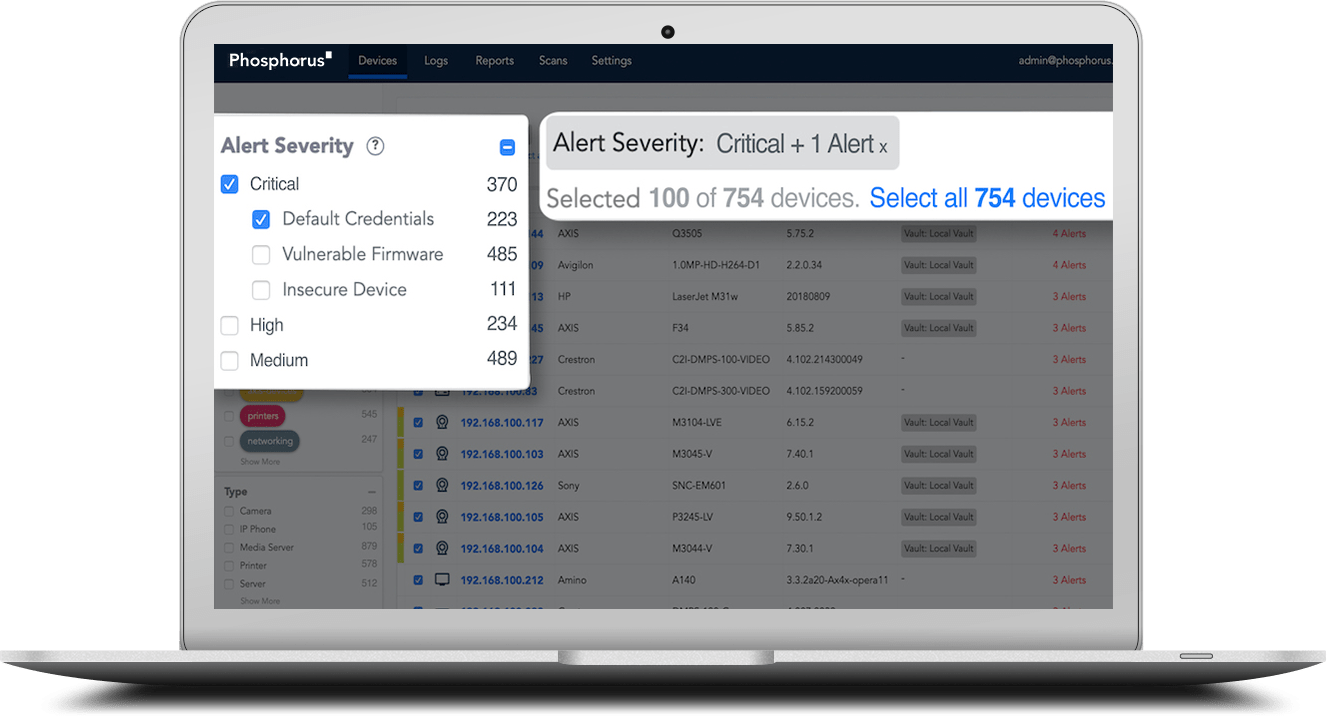
Task: Select the printers tag pill
Action: click(x=263, y=415)
